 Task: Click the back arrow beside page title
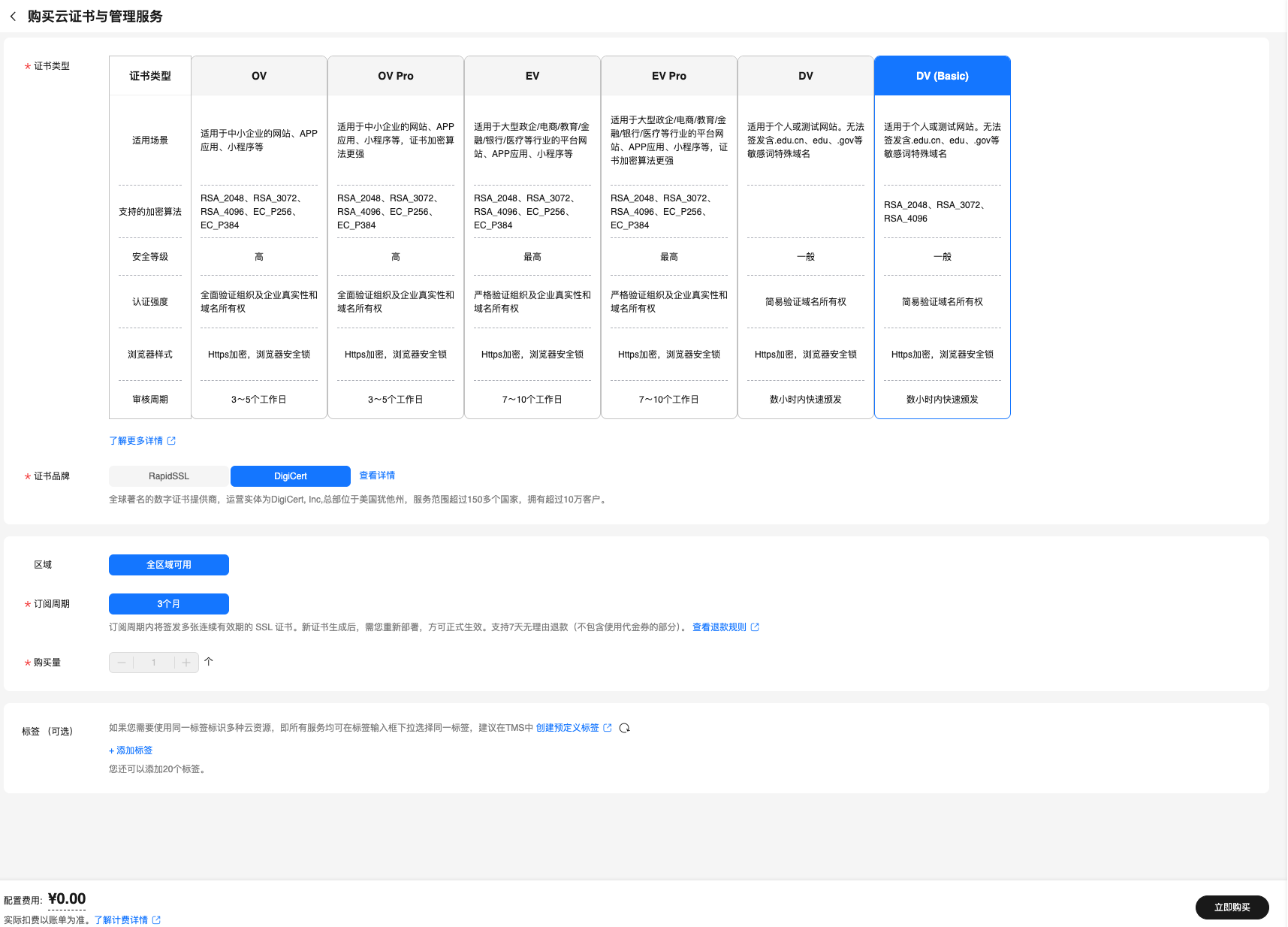pos(13,17)
